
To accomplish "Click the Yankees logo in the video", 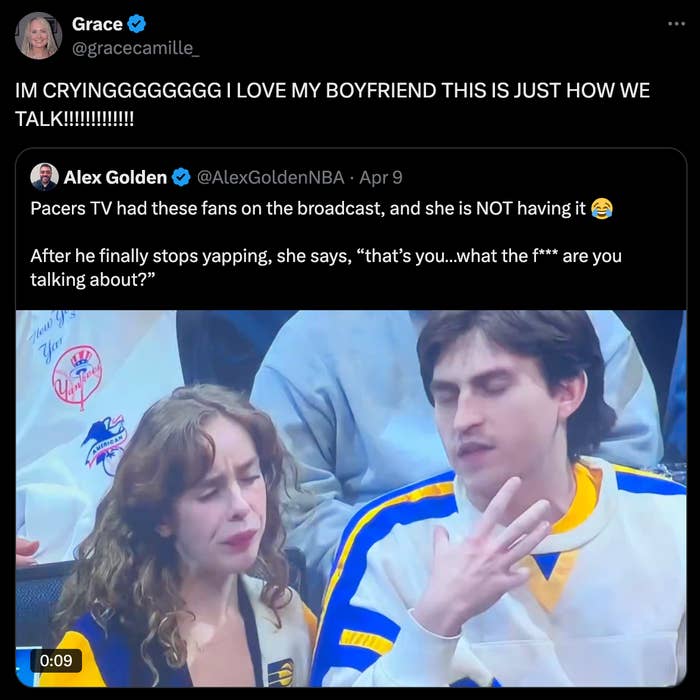I will (x=79, y=380).
